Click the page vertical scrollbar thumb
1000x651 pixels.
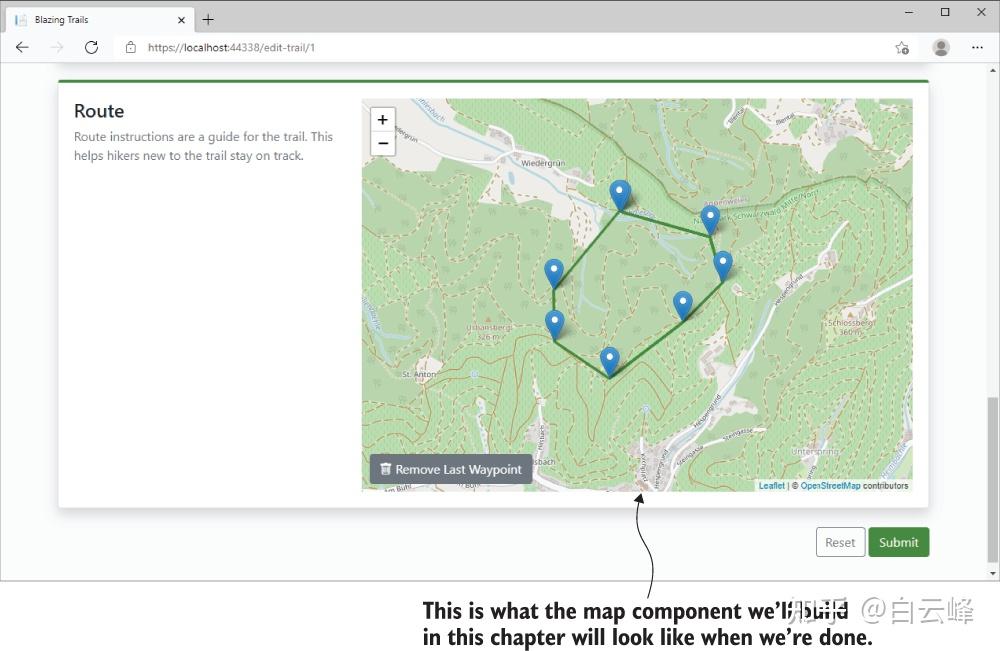pos(992,480)
